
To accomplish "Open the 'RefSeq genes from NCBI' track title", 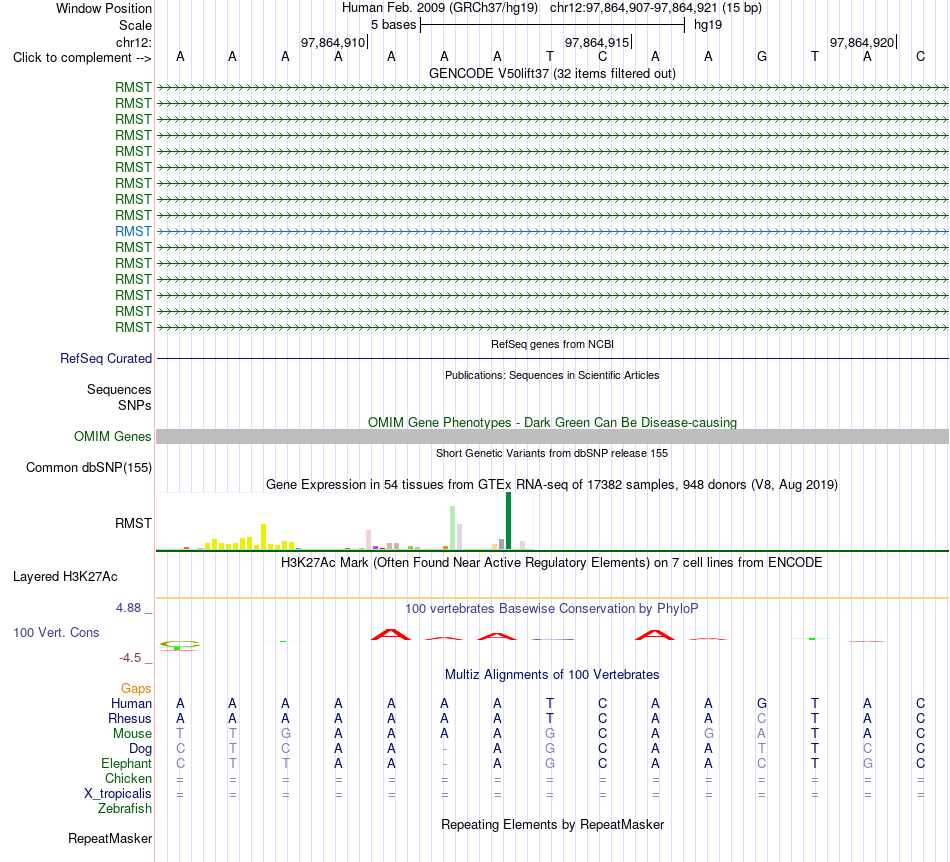I will [552, 344].
